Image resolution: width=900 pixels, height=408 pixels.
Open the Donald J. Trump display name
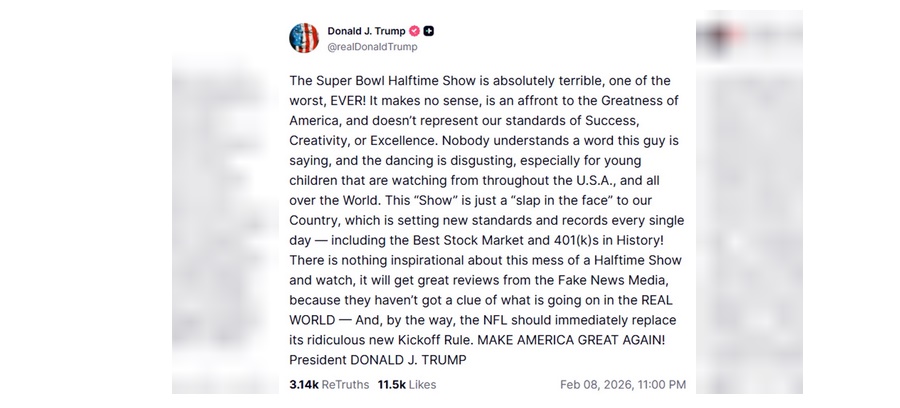click(x=365, y=31)
